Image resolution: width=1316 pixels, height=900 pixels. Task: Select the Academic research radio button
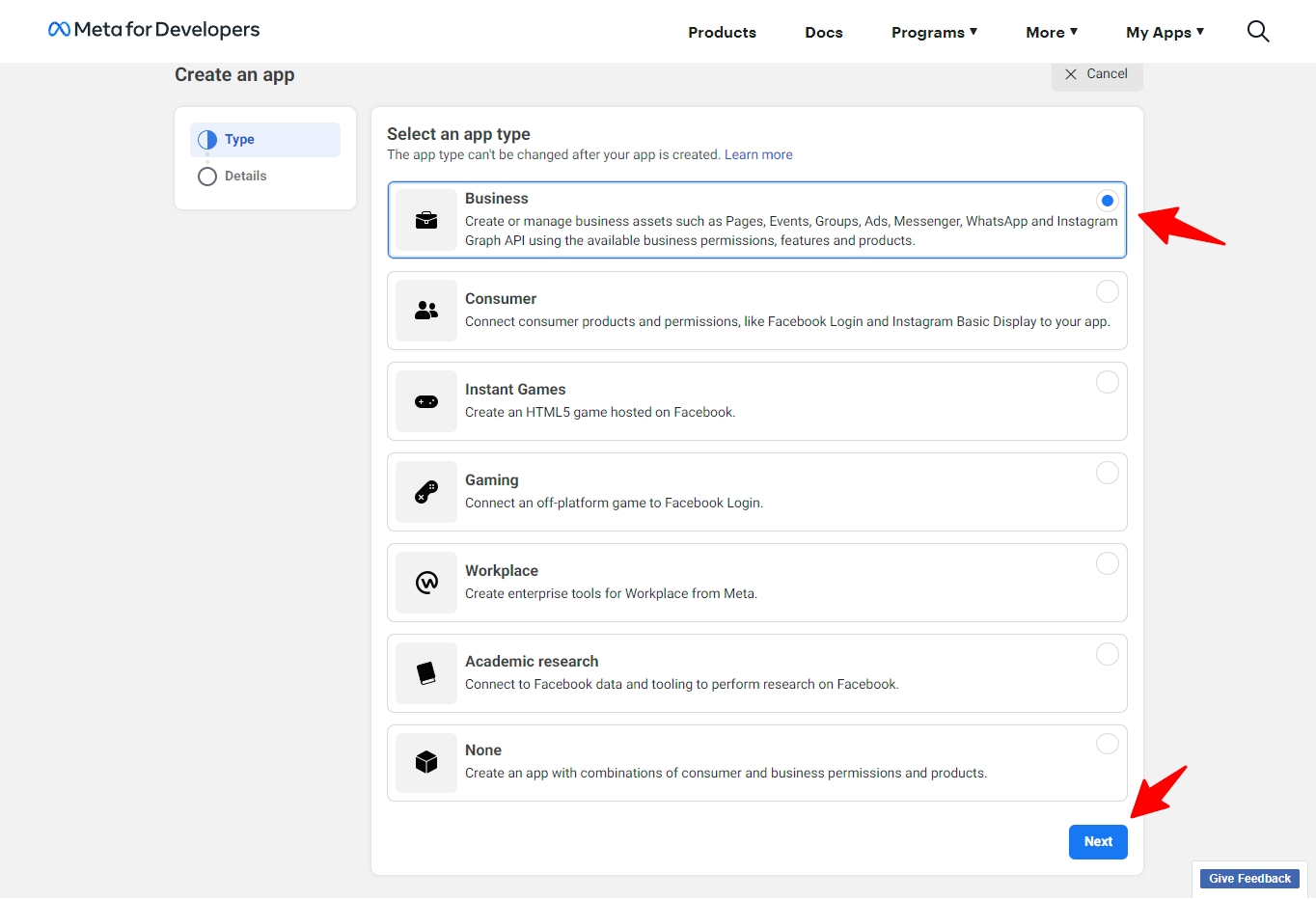1107,654
